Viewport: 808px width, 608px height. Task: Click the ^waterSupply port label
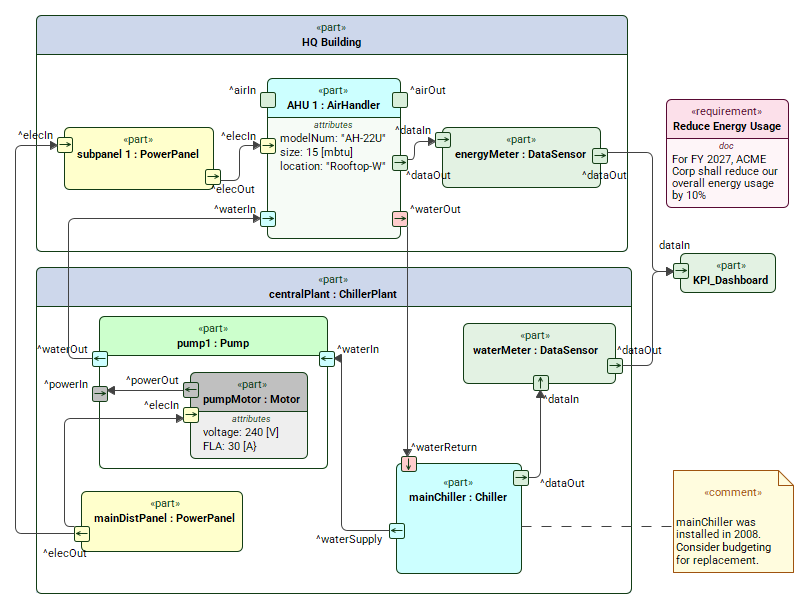349,539
